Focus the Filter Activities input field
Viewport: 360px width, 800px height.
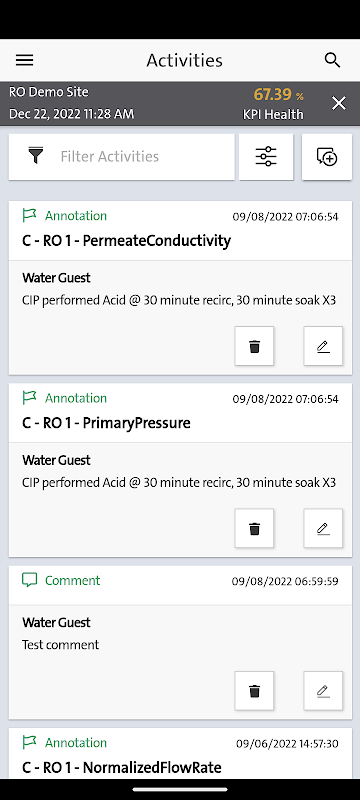point(121,157)
